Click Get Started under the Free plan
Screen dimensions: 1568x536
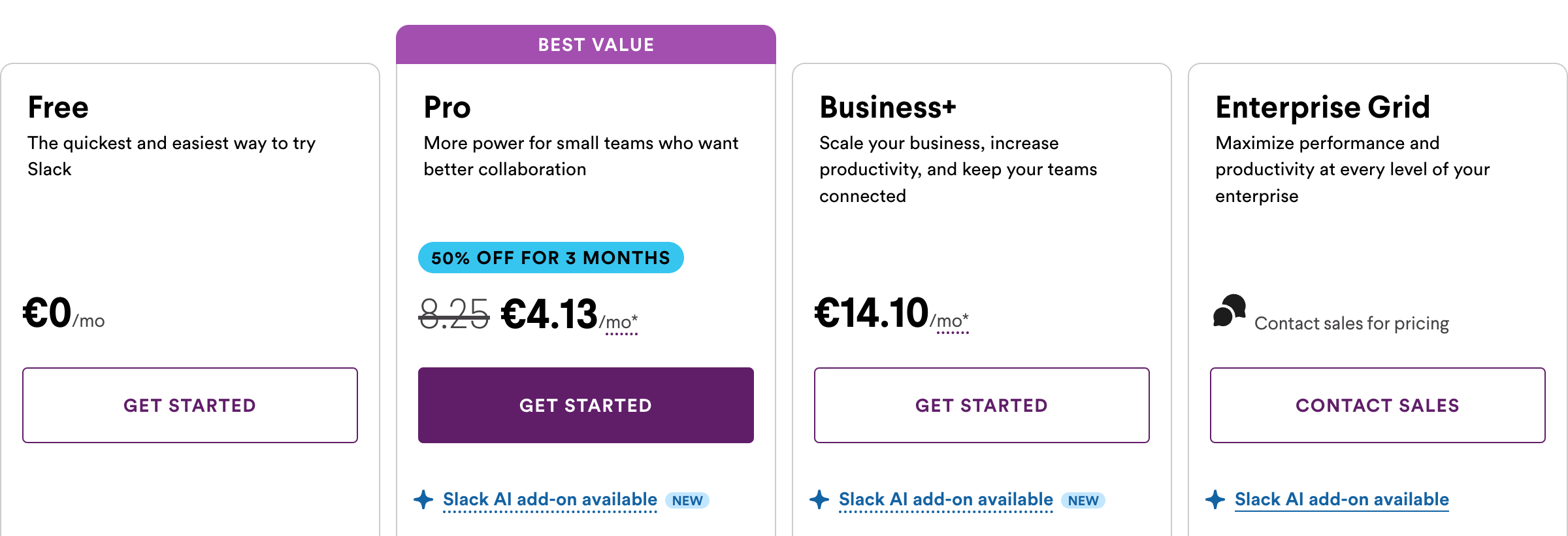pos(189,405)
